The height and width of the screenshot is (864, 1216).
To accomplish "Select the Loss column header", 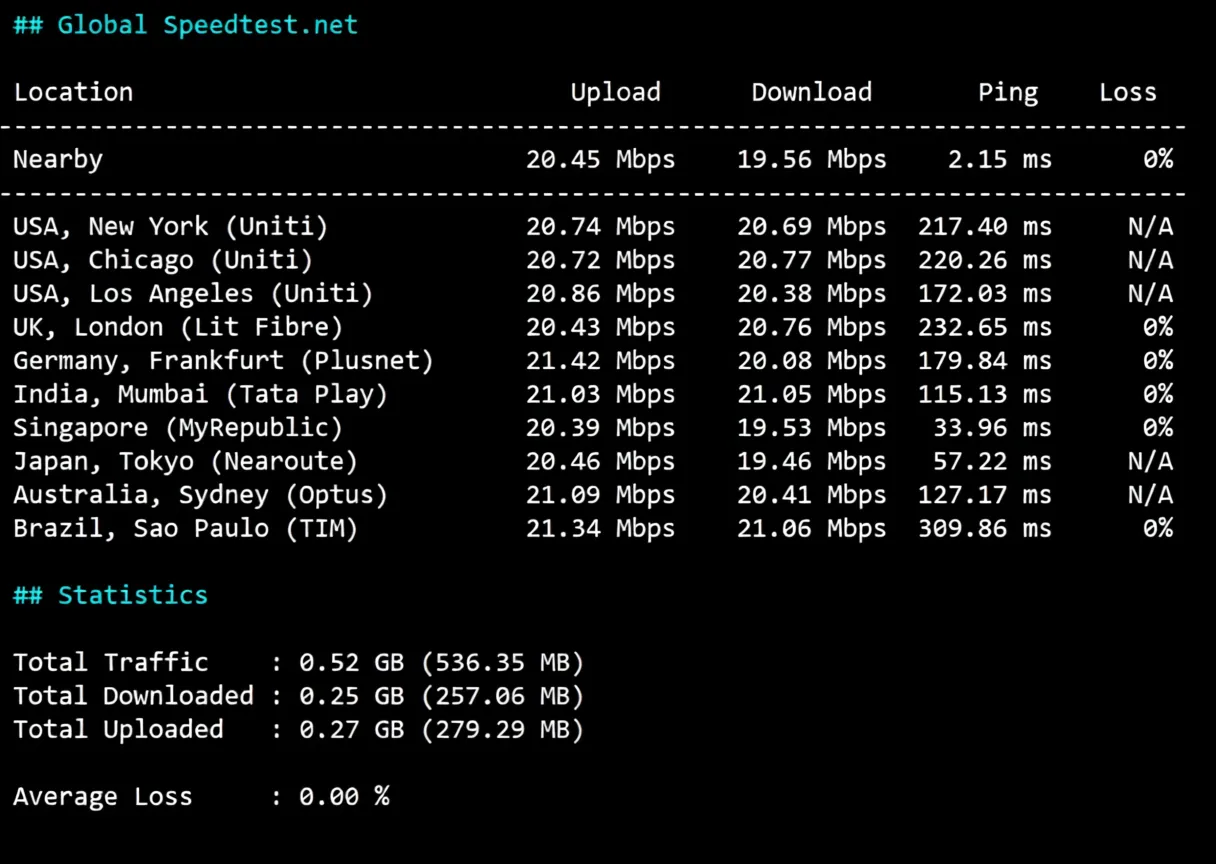I will (x=1128, y=92).
